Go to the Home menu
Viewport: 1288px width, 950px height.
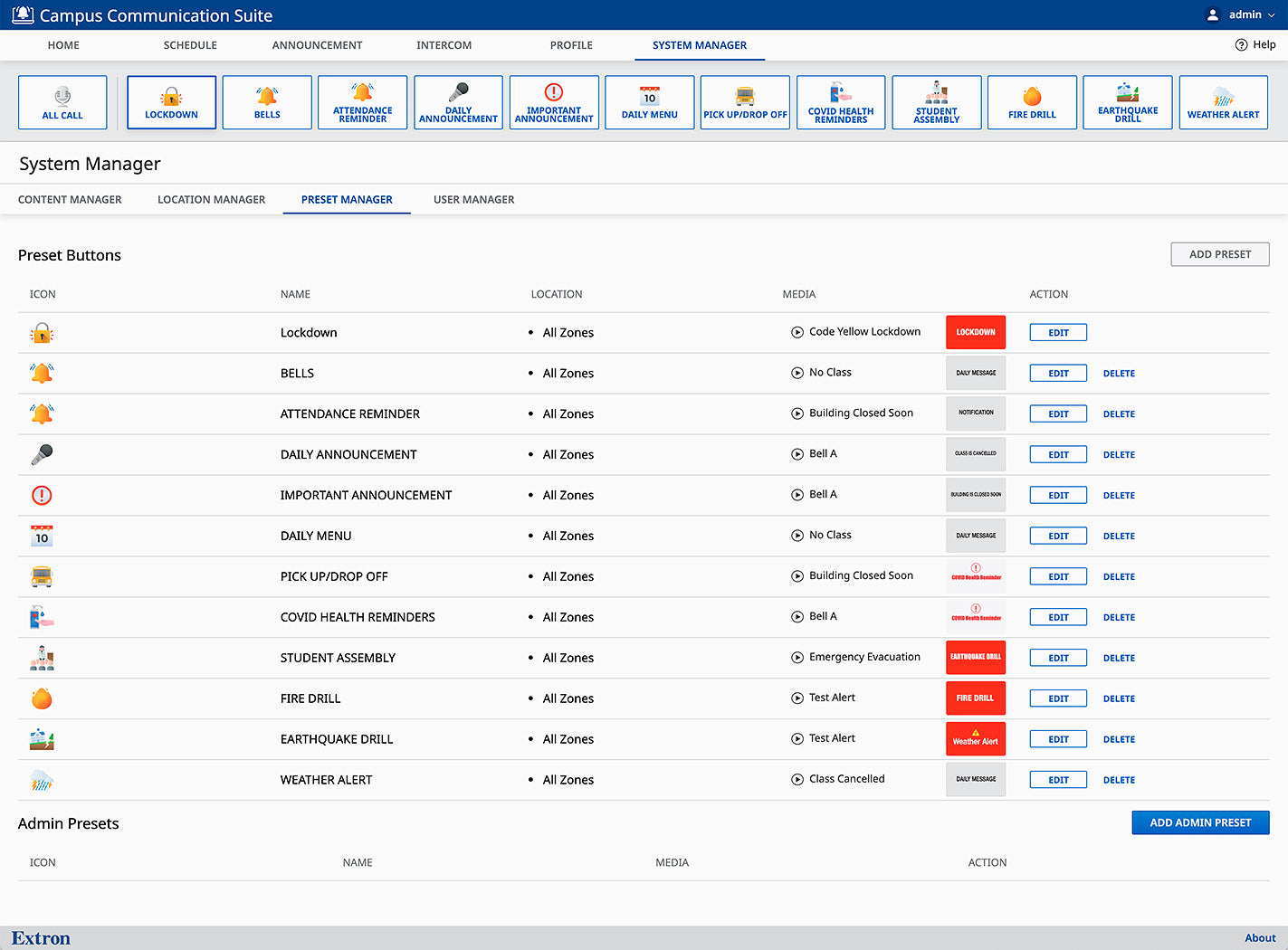[x=63, y=45]
